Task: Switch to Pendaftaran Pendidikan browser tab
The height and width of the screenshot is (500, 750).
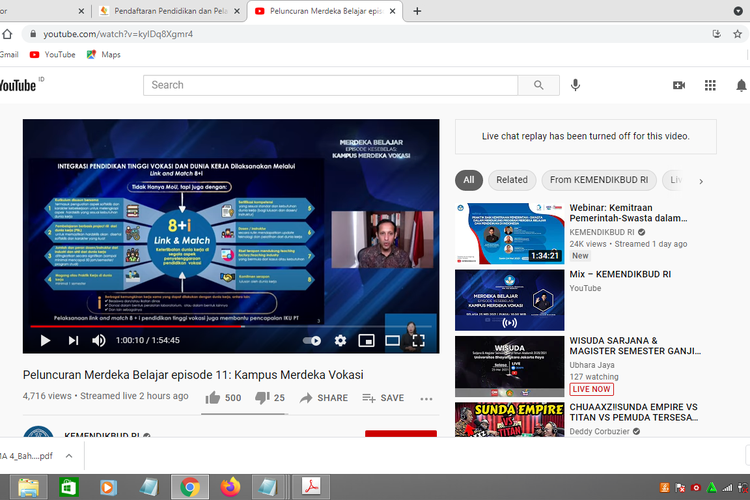Action: point(166,11)
